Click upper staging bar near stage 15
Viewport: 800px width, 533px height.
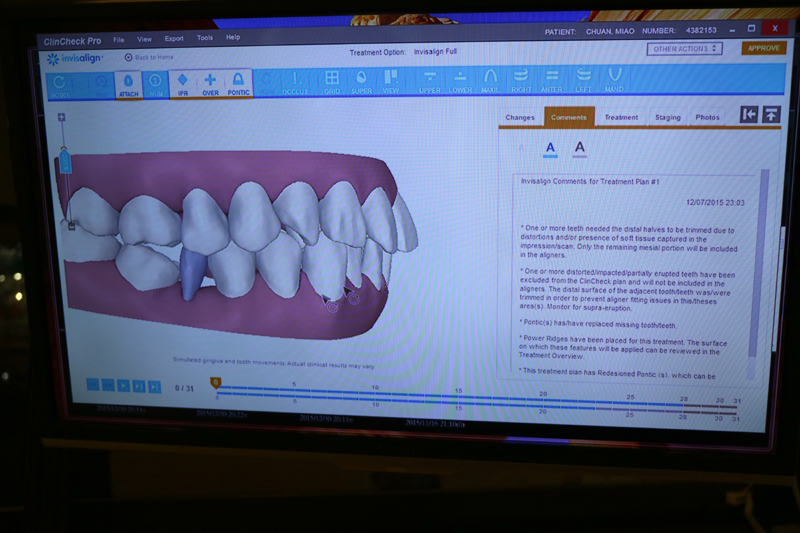tap(458, 395)
